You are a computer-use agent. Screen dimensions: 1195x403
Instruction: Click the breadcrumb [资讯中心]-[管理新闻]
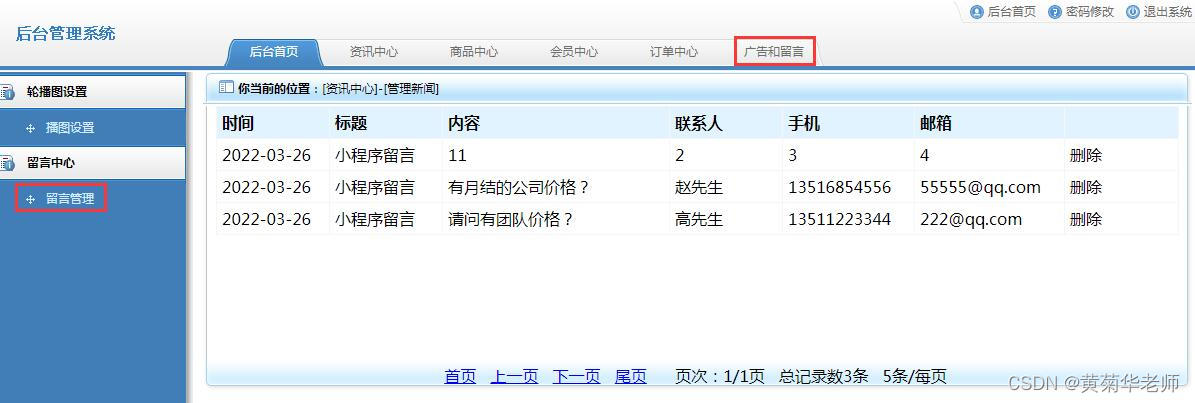(x=380, y=88)
